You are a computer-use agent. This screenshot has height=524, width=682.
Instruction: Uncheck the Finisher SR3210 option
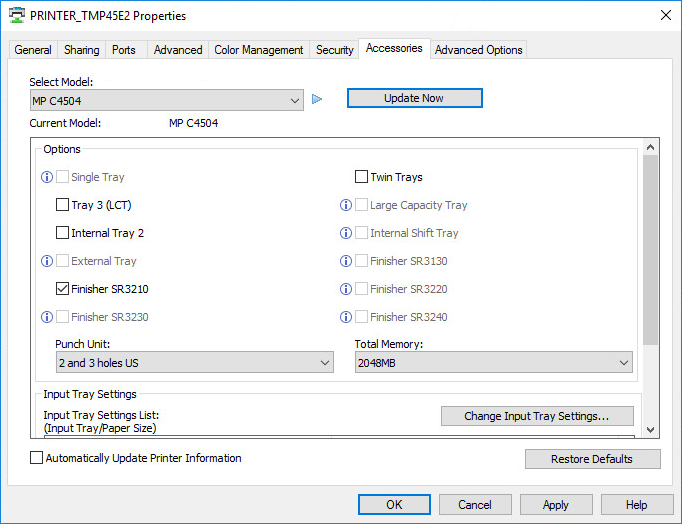coord(63,289)
